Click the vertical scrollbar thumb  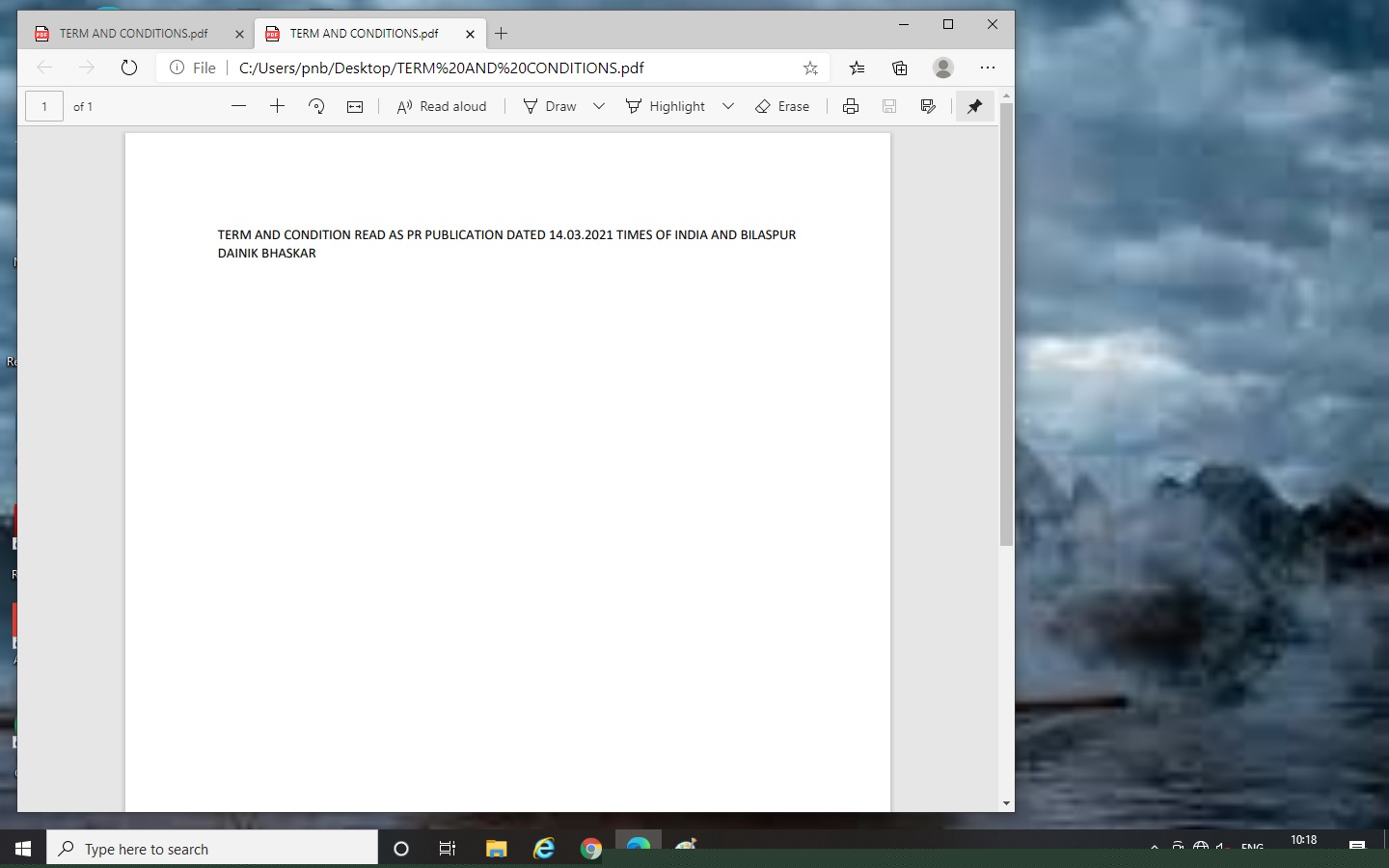click(1006, 325)
